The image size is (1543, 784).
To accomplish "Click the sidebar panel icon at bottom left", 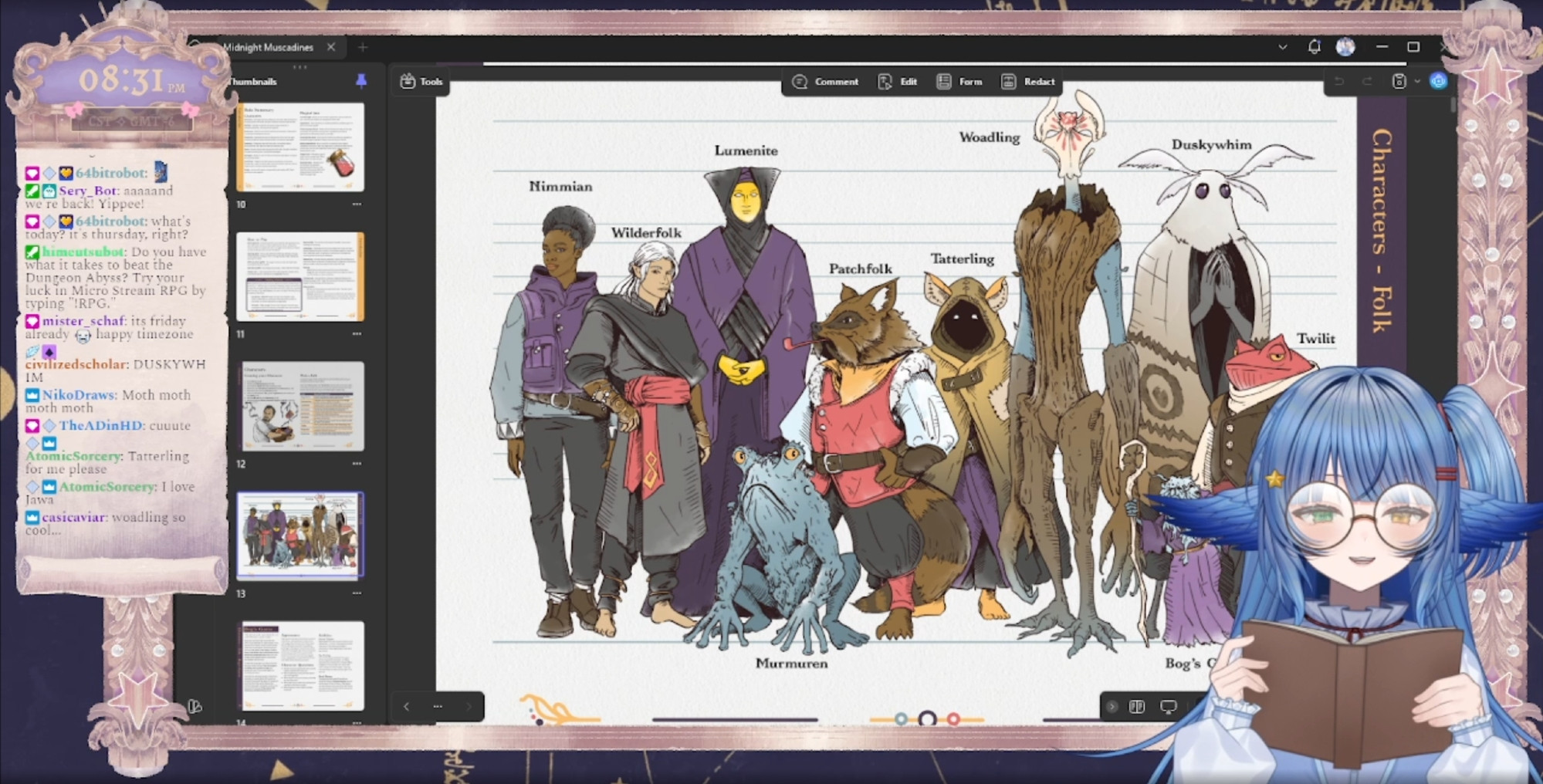I will pyautogui.click(x=195, y=706).
